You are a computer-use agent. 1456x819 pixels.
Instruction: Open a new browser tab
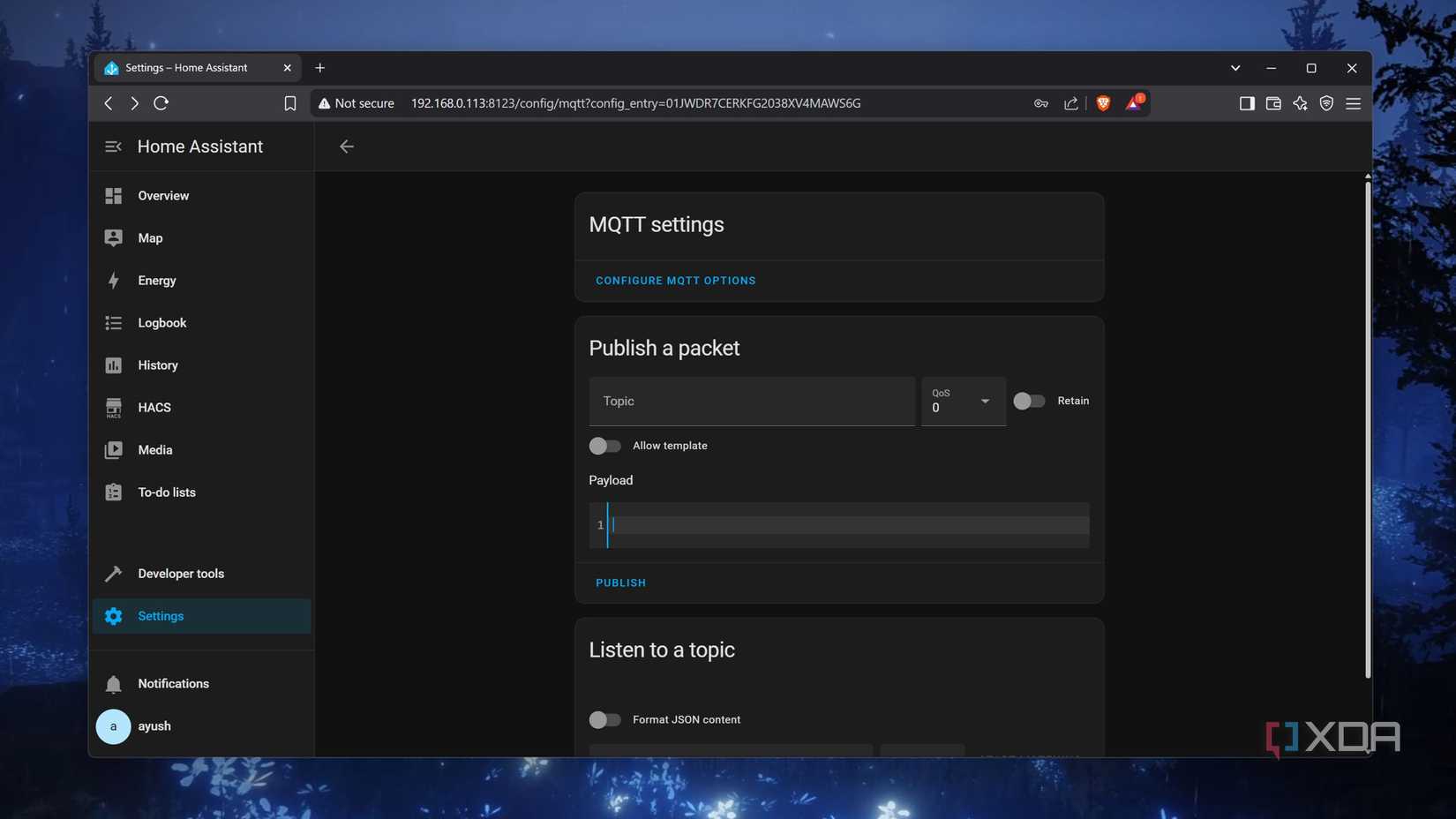[320, 68]
